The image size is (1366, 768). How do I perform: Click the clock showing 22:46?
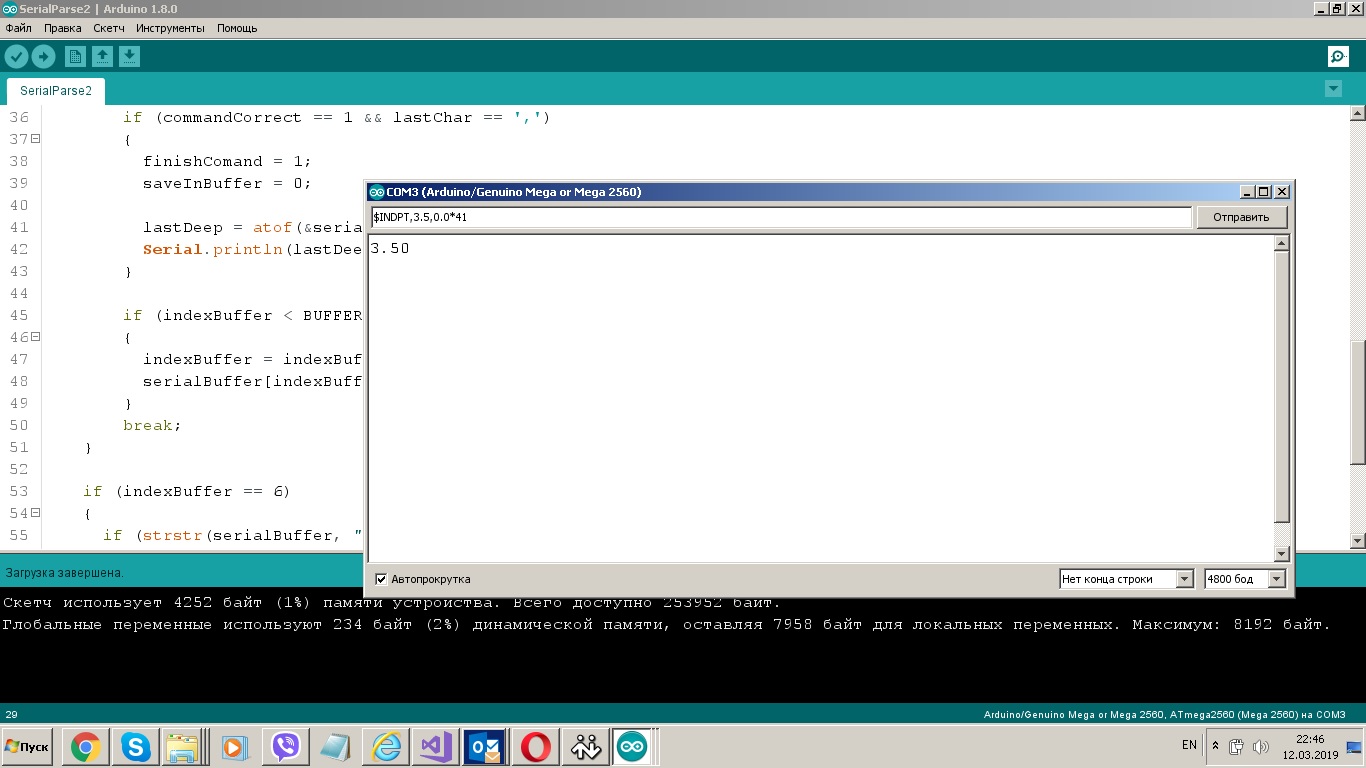click(x=1309, y=739)
